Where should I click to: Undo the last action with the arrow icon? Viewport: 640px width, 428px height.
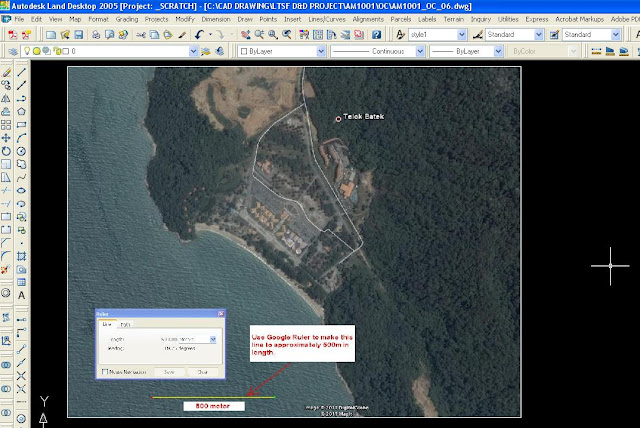(x=199, y=35)
